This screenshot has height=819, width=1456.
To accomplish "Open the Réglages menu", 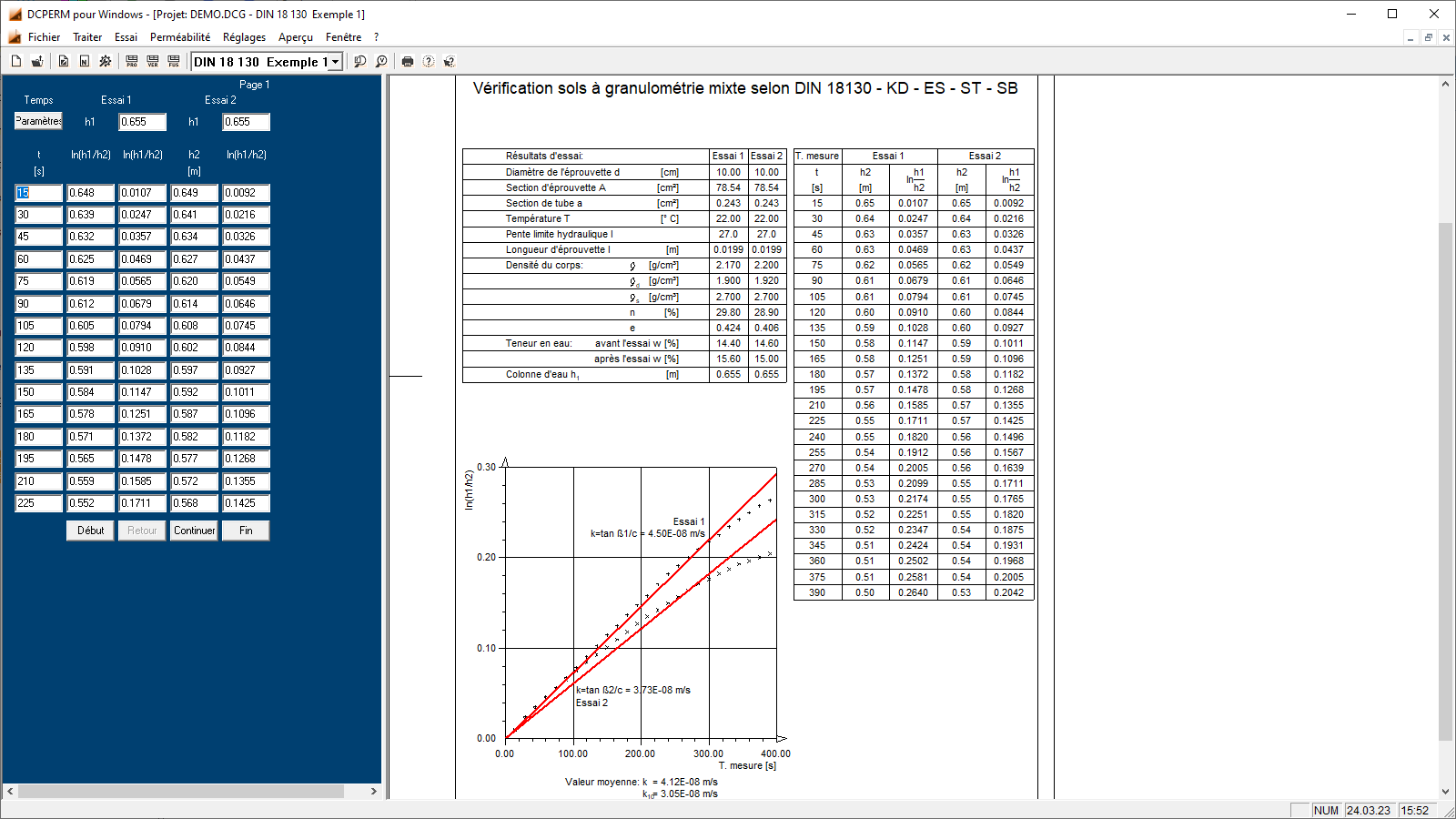I will coord(244,37).
